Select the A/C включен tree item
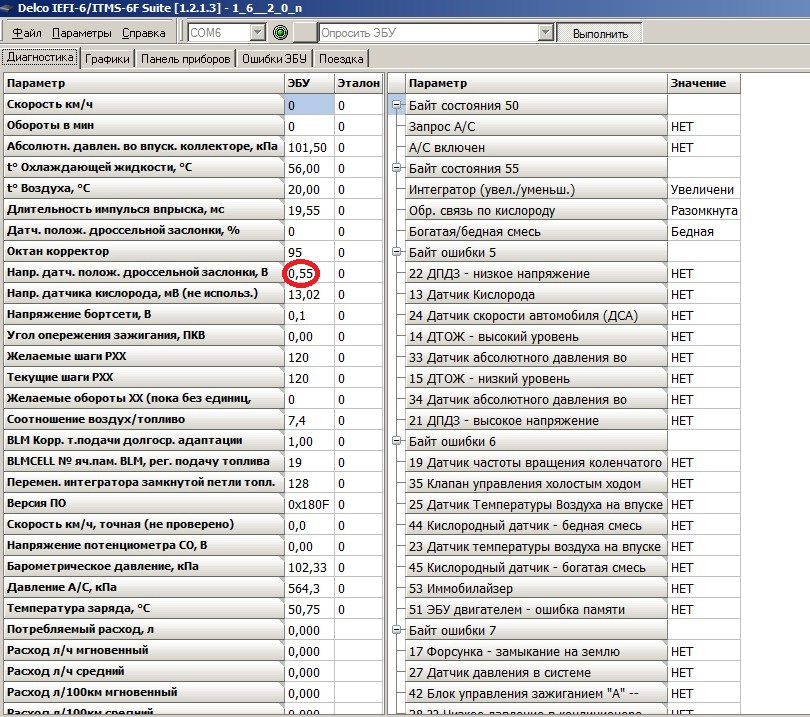Viewport: 810px width, 717px height. coord(536,148)
